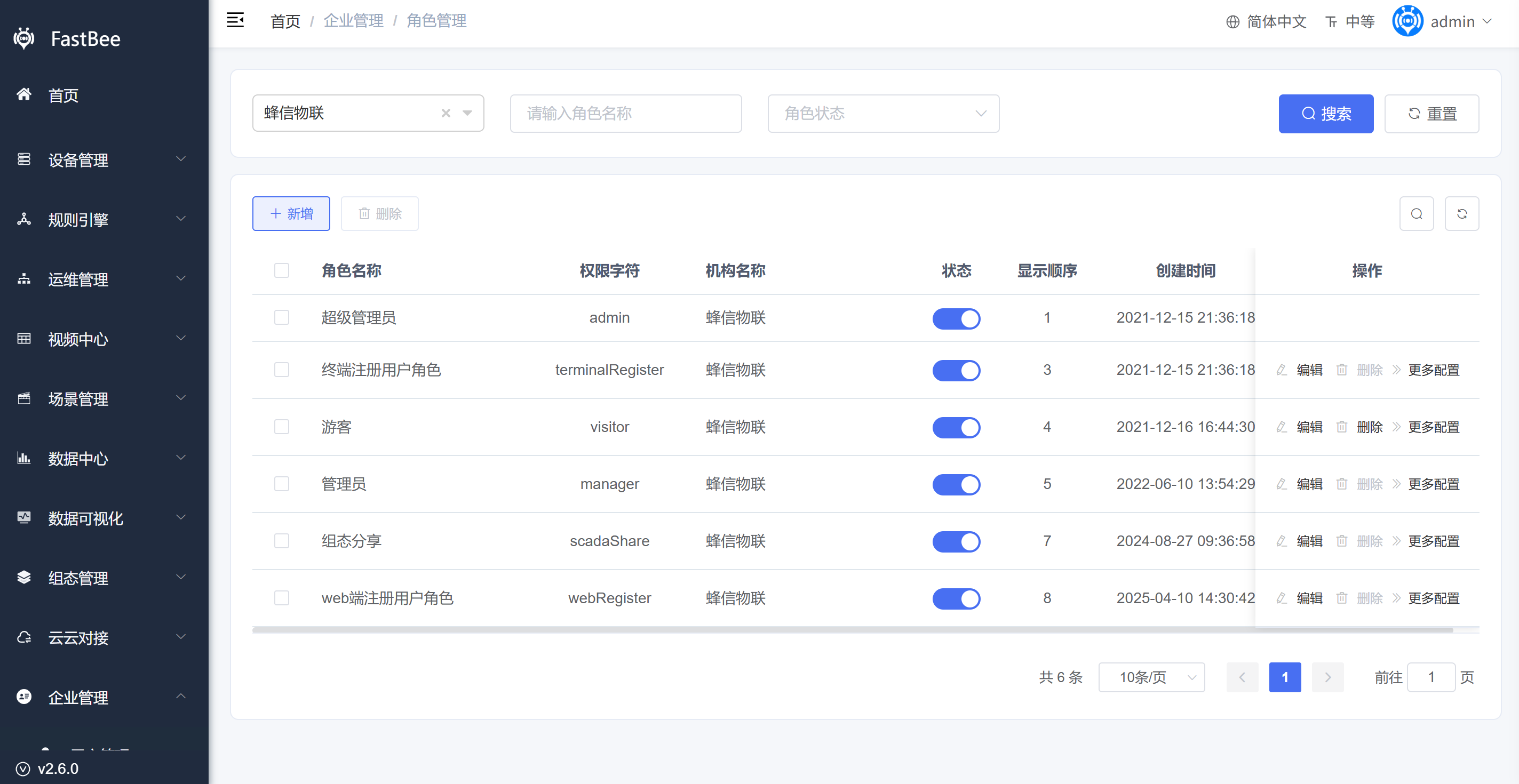1519x784 pixels.
Task: Click 删除 link in 游客 row
Action: 1369,427
